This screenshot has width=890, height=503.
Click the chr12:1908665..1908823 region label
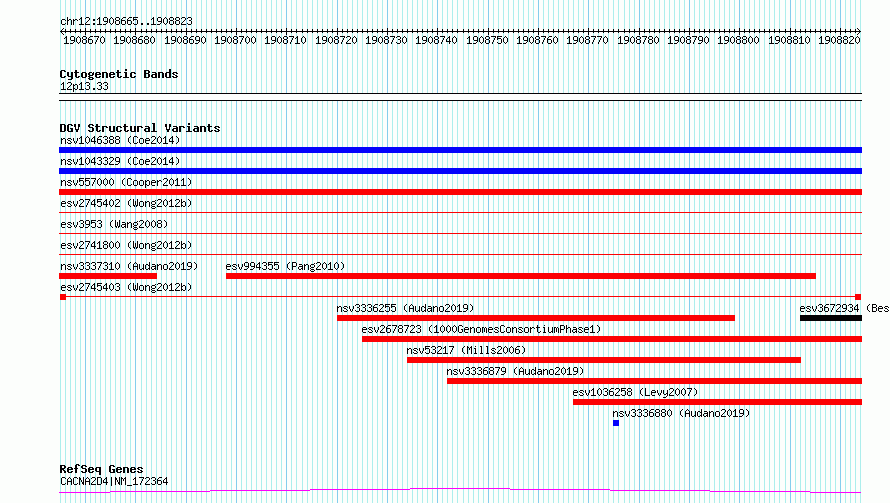[127, 21]
